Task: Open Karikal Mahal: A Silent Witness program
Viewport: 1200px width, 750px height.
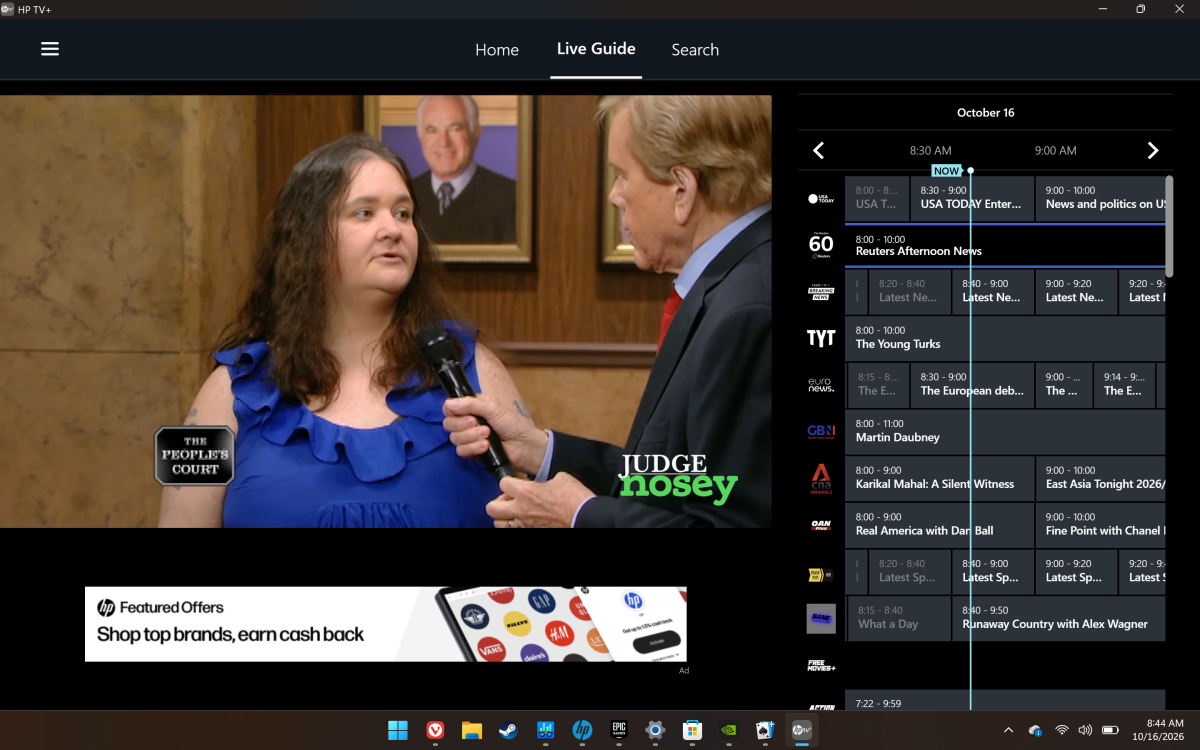Action: [x=940, y=478]
